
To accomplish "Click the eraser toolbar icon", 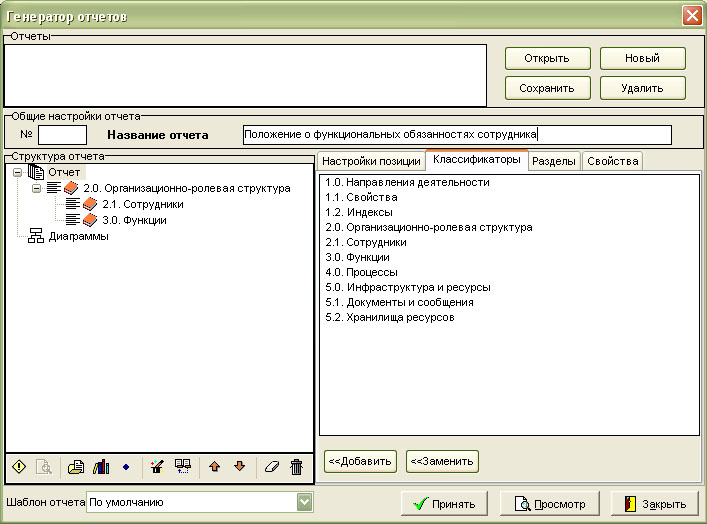I will [x=272, y=466].
